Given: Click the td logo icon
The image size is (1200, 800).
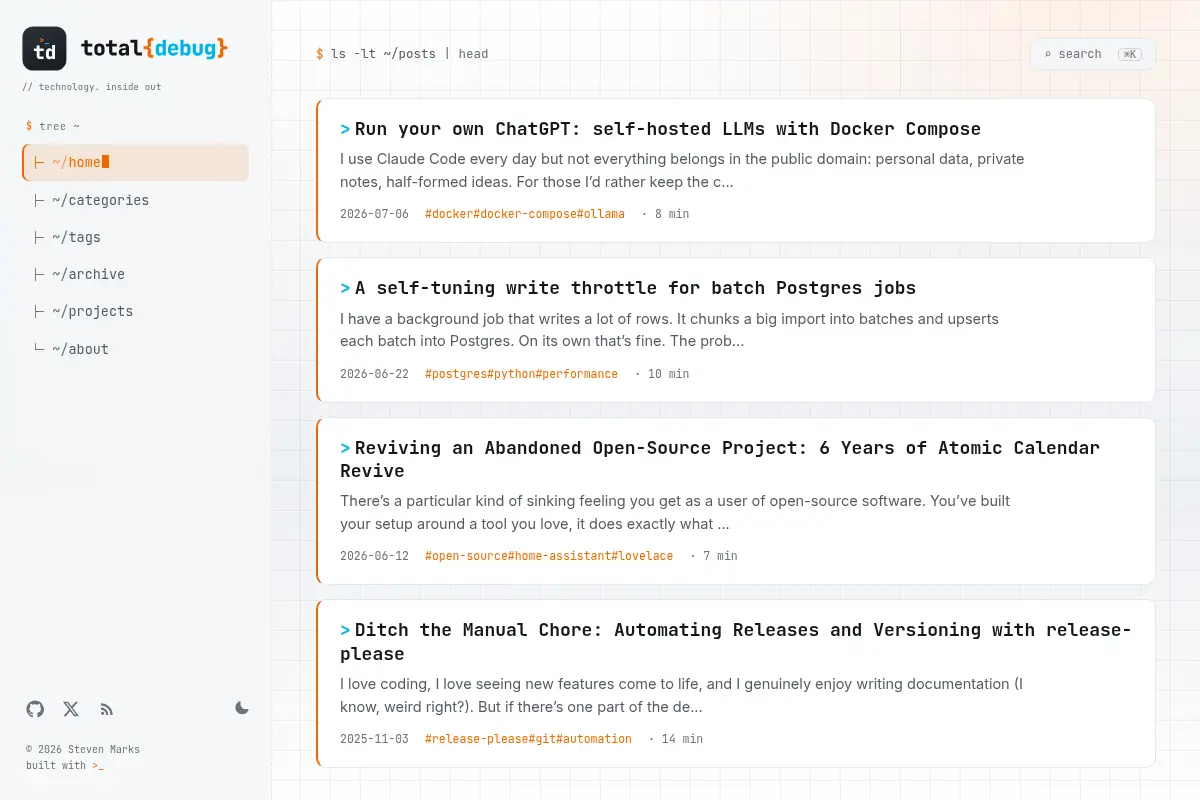Looking at the screenshot, I should click(44, 48).
